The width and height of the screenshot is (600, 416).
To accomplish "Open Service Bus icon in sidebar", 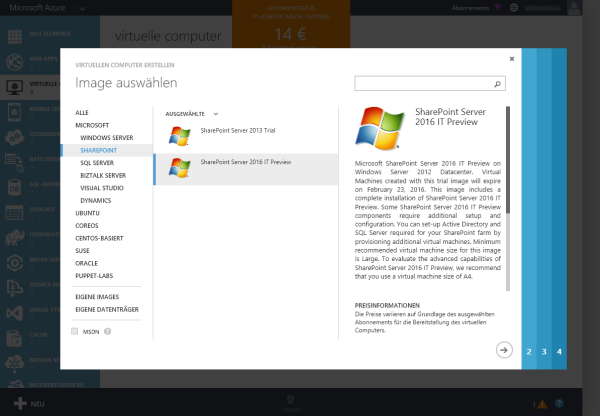I will pyautogui.click(x=15, y=288).
